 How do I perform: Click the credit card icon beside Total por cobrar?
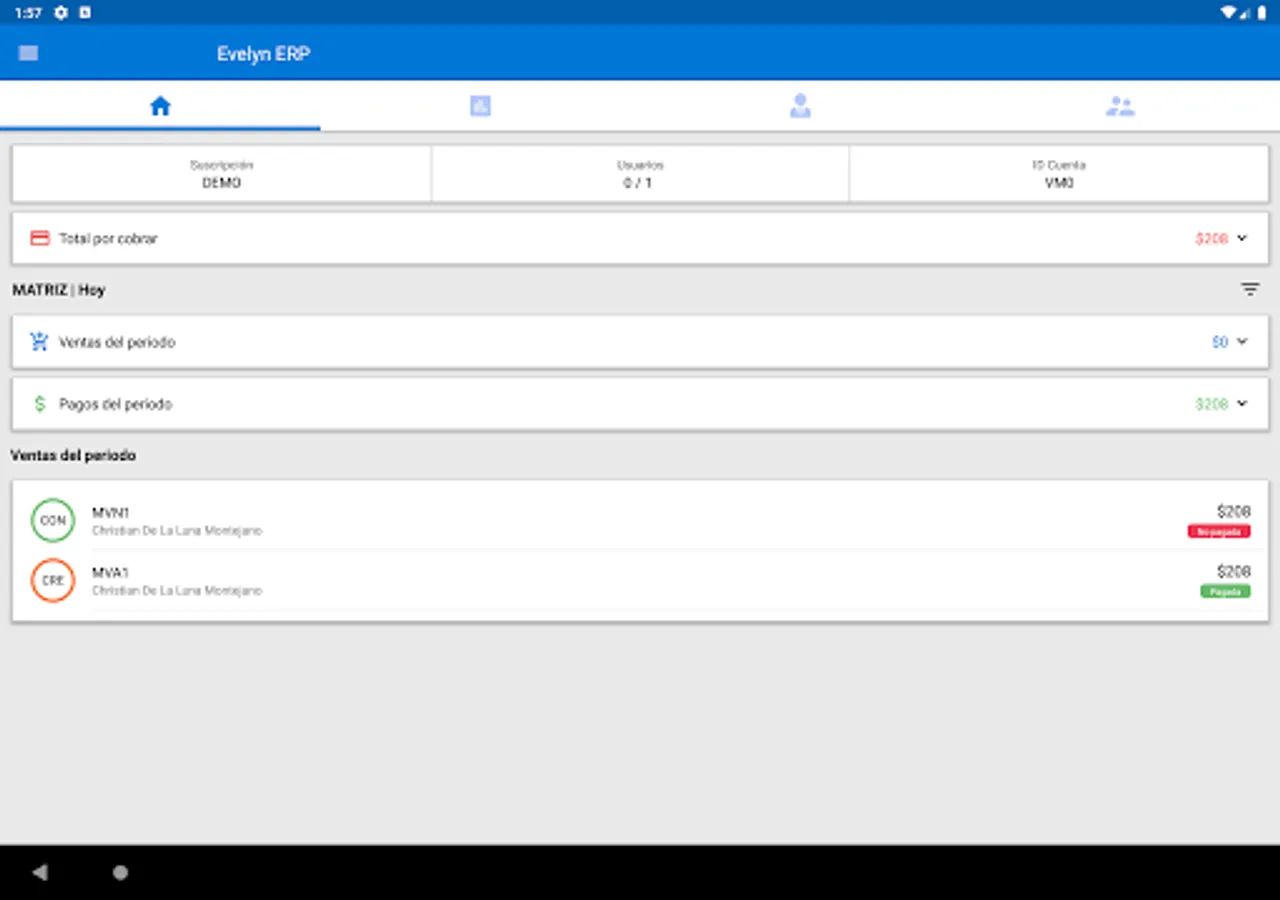pyautogui.click(x=40, y=238)
